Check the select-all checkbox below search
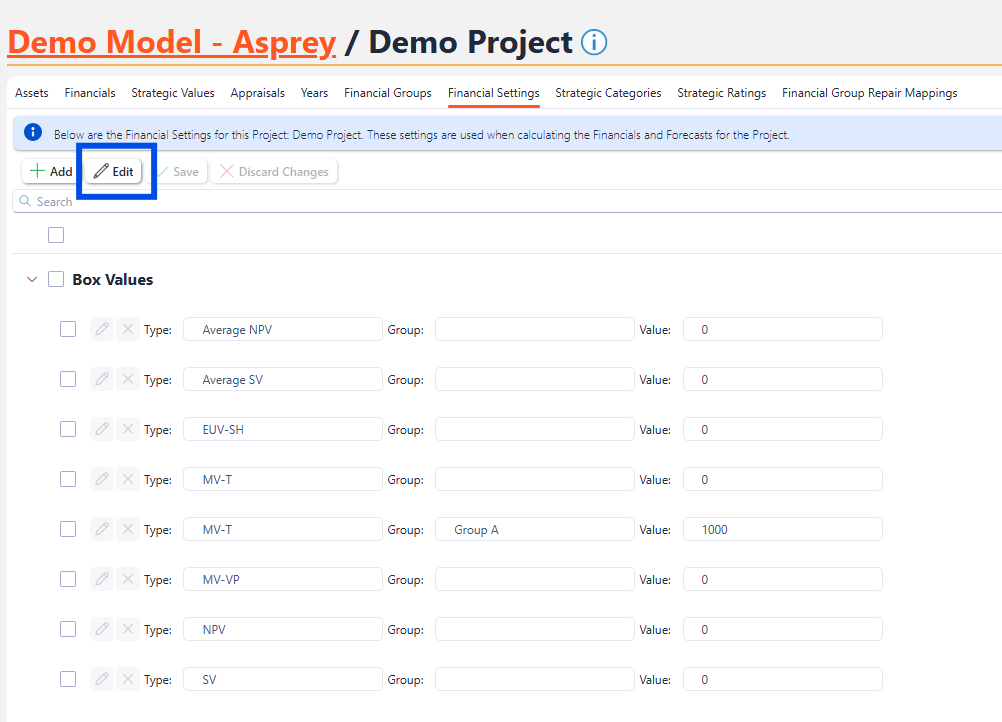Viewport: 1002px width, 722px height. coord(56,235)
